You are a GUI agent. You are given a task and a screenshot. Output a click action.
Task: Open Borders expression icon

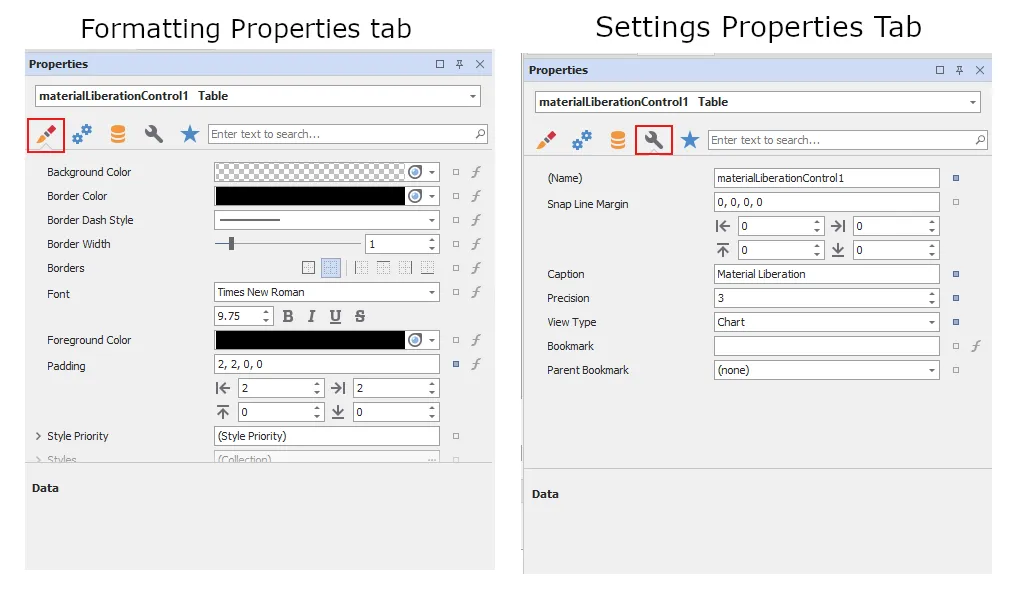click(476, 268)
